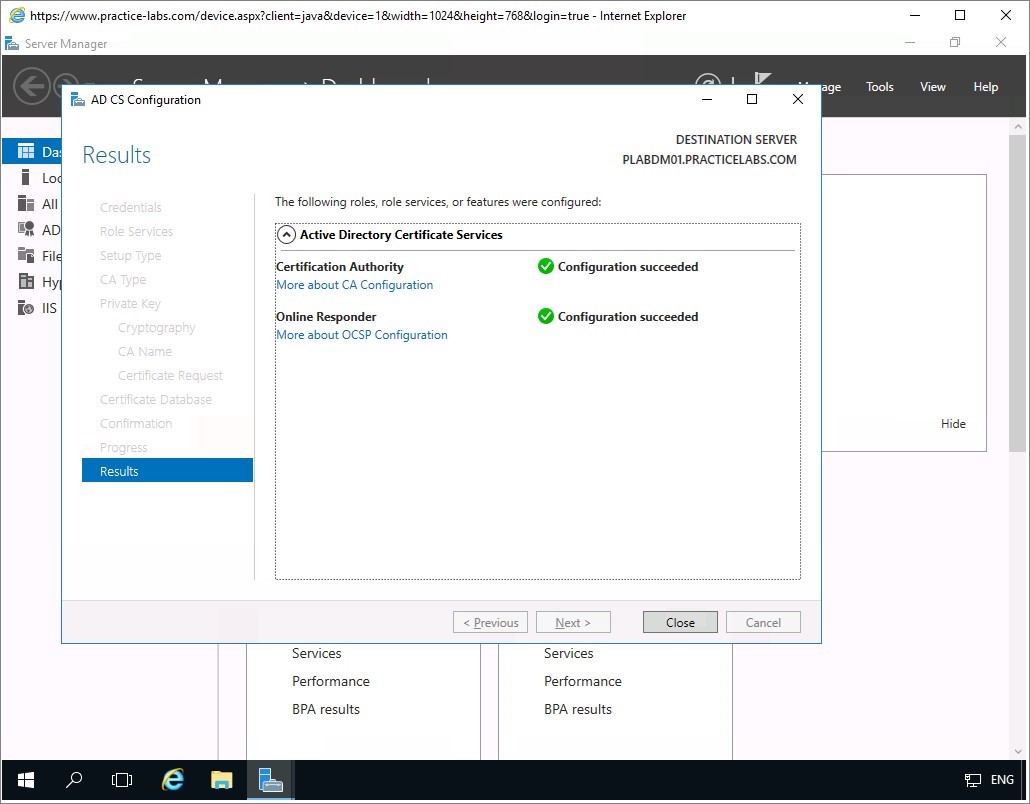This screenshot has width=1030, height=804.
Task: Close the AD CS Configuration wizard
Action: [x=680, y=623]
